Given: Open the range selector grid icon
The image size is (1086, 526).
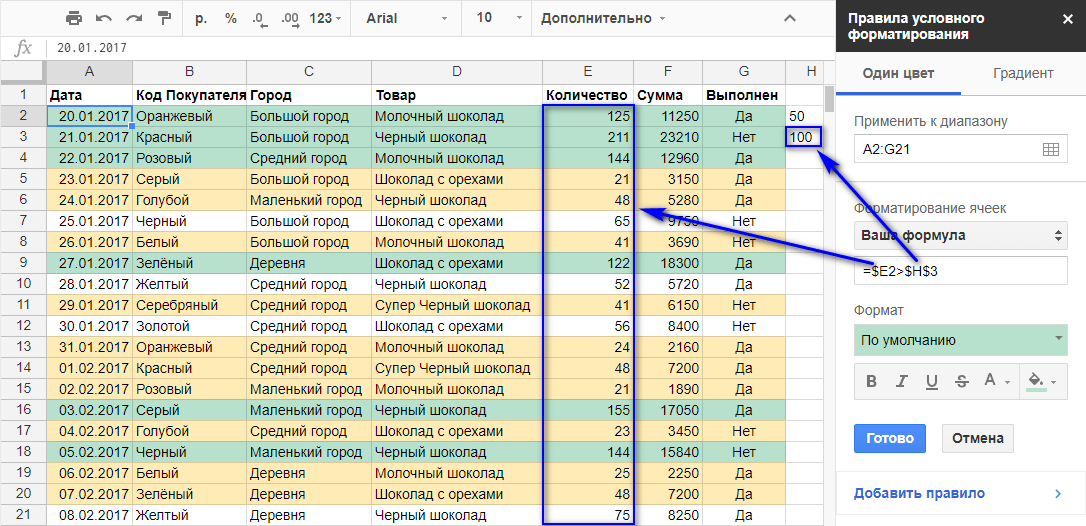Looking at the screenshot, I should (1050, 149).
